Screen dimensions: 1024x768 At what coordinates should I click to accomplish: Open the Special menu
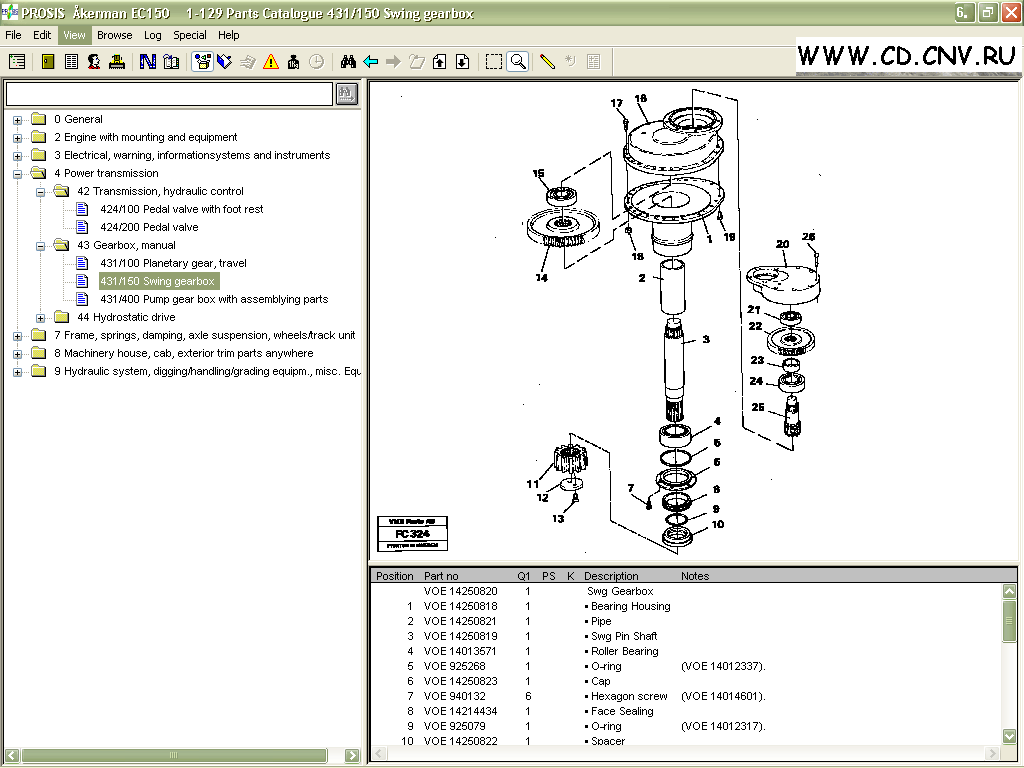click(189, 35)
